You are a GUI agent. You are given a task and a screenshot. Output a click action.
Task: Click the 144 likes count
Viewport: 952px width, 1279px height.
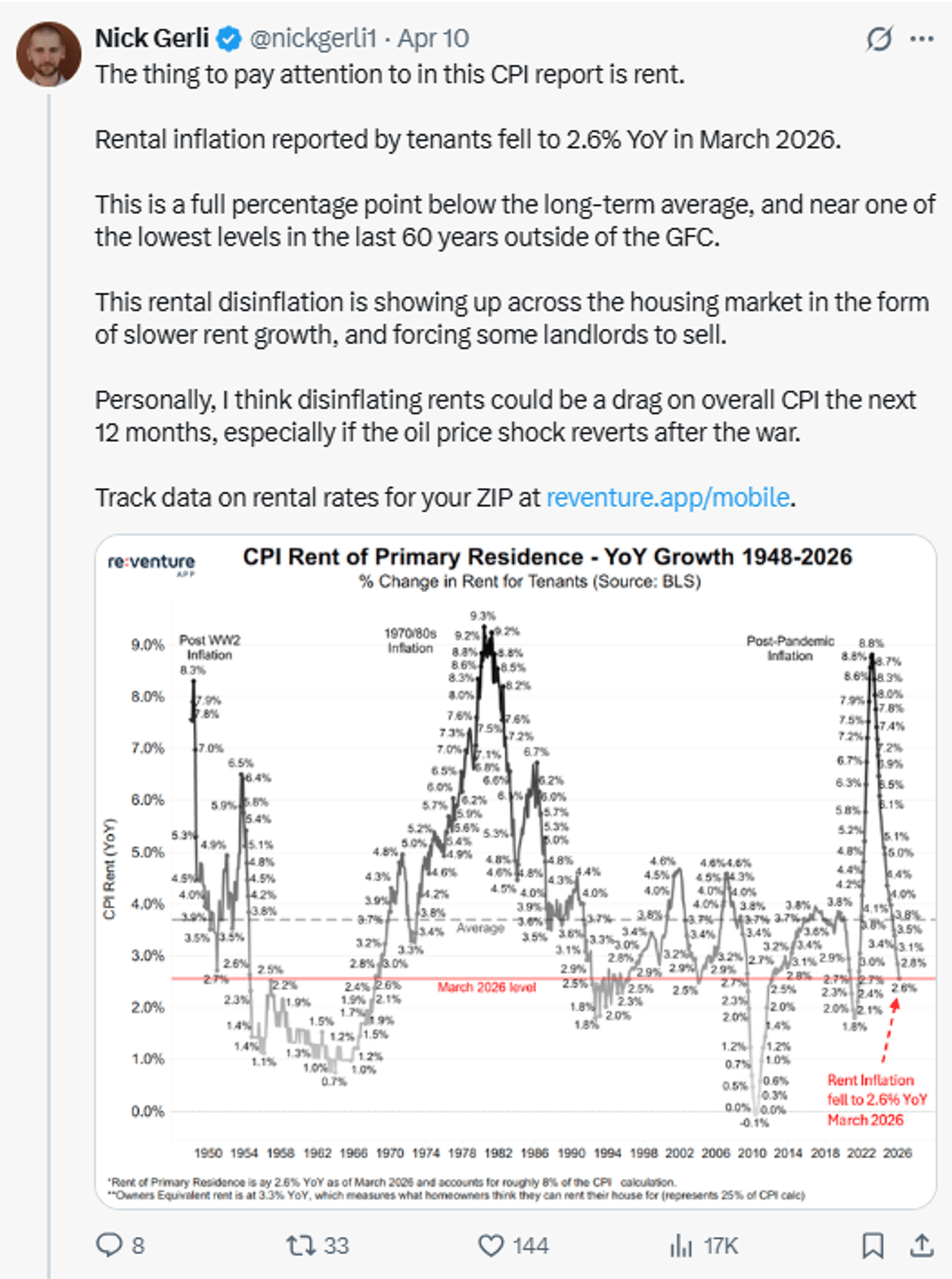point(530,1246)
